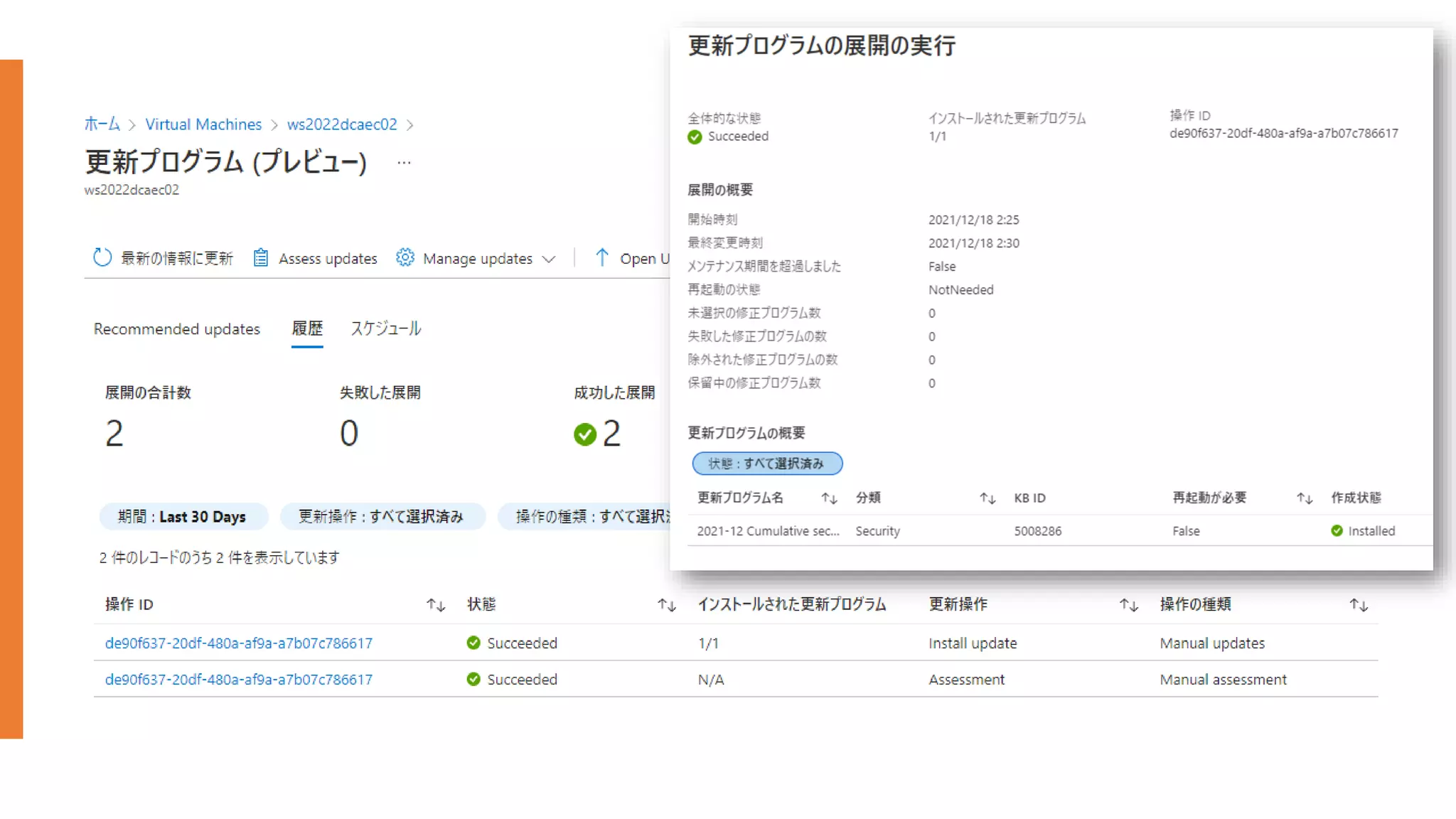Sort the 更新操作 column
Viewport: 1456px width, 819px height.
pyautogui.click(x=1128, y=605)
